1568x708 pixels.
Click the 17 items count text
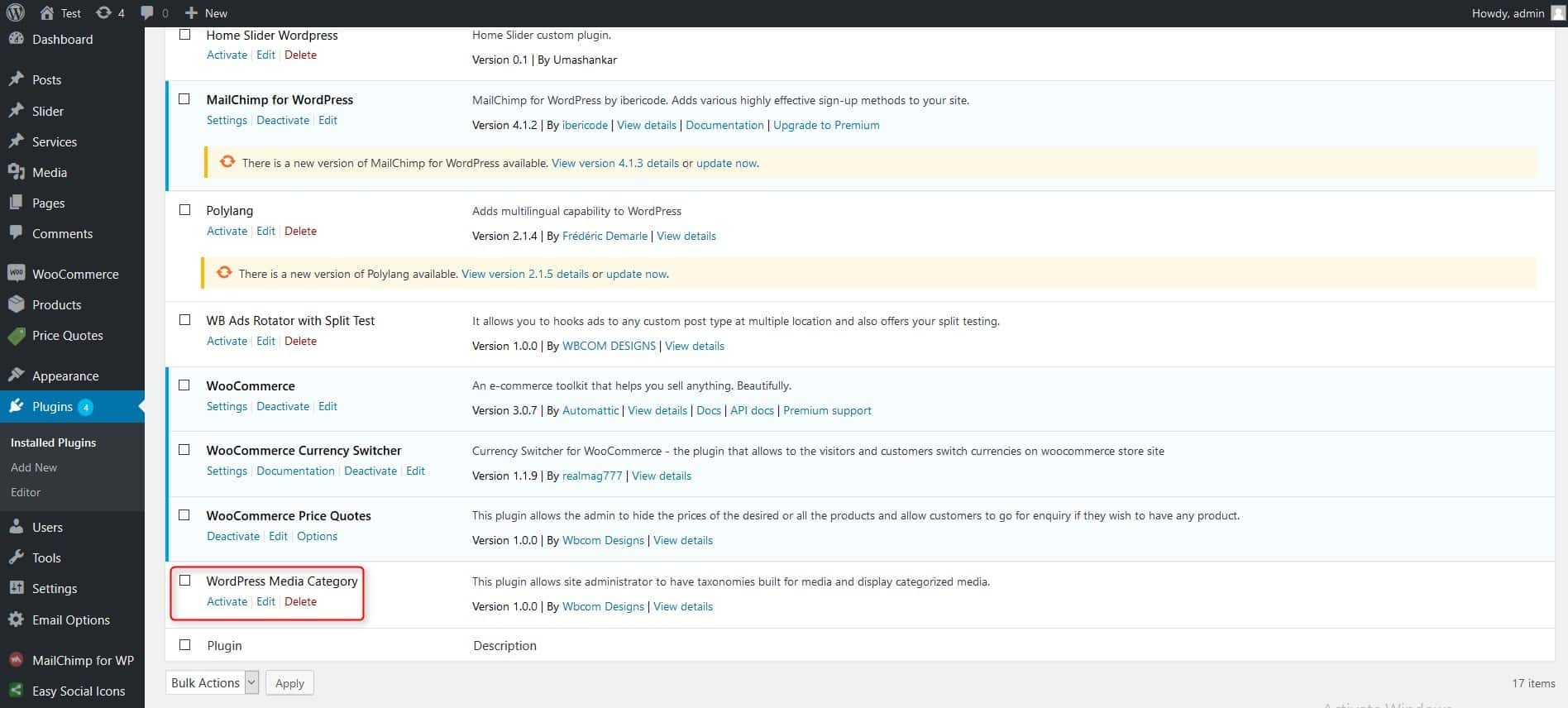[1533, 683]
